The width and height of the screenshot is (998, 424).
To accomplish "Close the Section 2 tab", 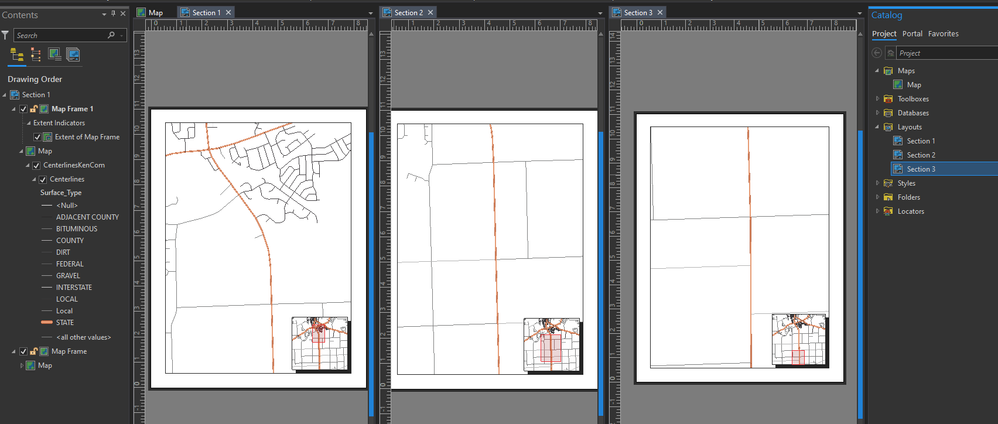I will (x=430, y=12).
